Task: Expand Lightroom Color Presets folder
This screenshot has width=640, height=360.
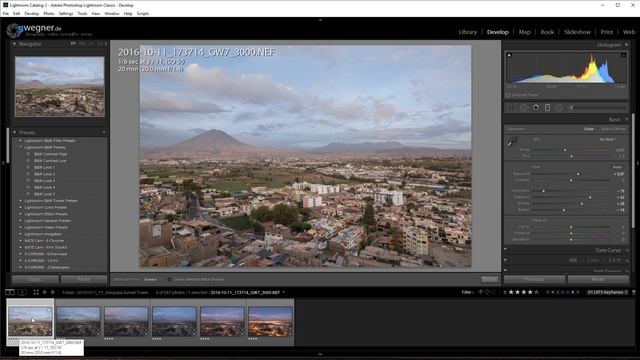Action: (x=21, y=207)
